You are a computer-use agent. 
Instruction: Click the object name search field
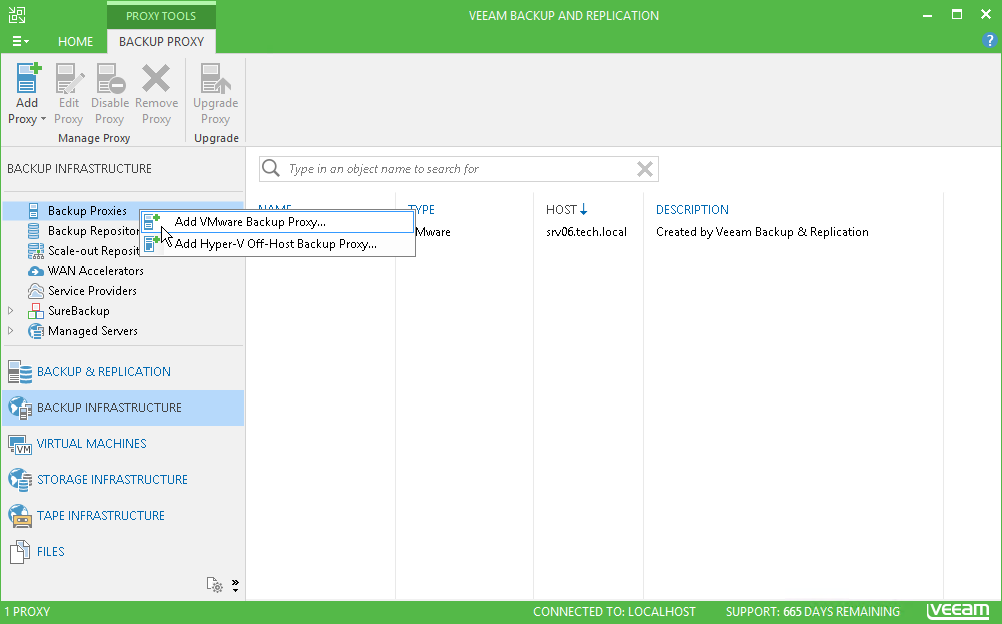[458, 169]
